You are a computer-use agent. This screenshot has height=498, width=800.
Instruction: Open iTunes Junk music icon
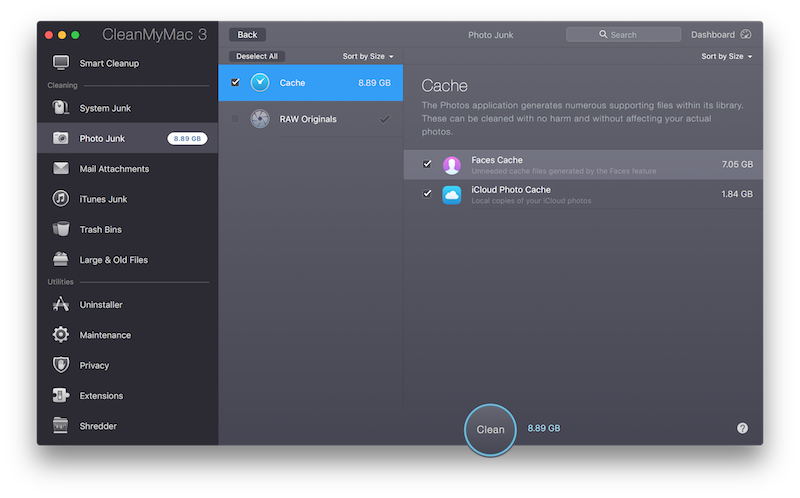click(x=61, y=199)
